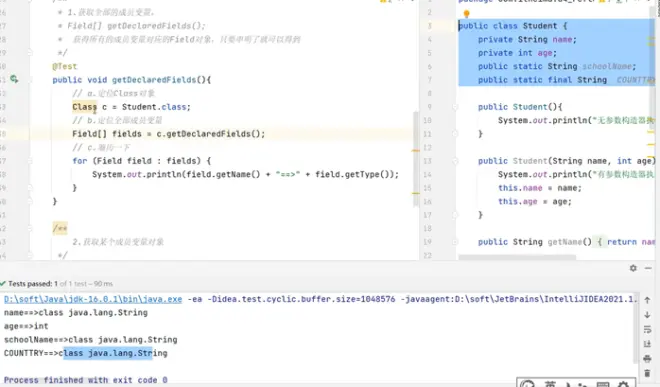Image resolution: width=660 pixels, height=387 pixels.
Task: Expand the folded getName() method
Action: pos(455,242)
